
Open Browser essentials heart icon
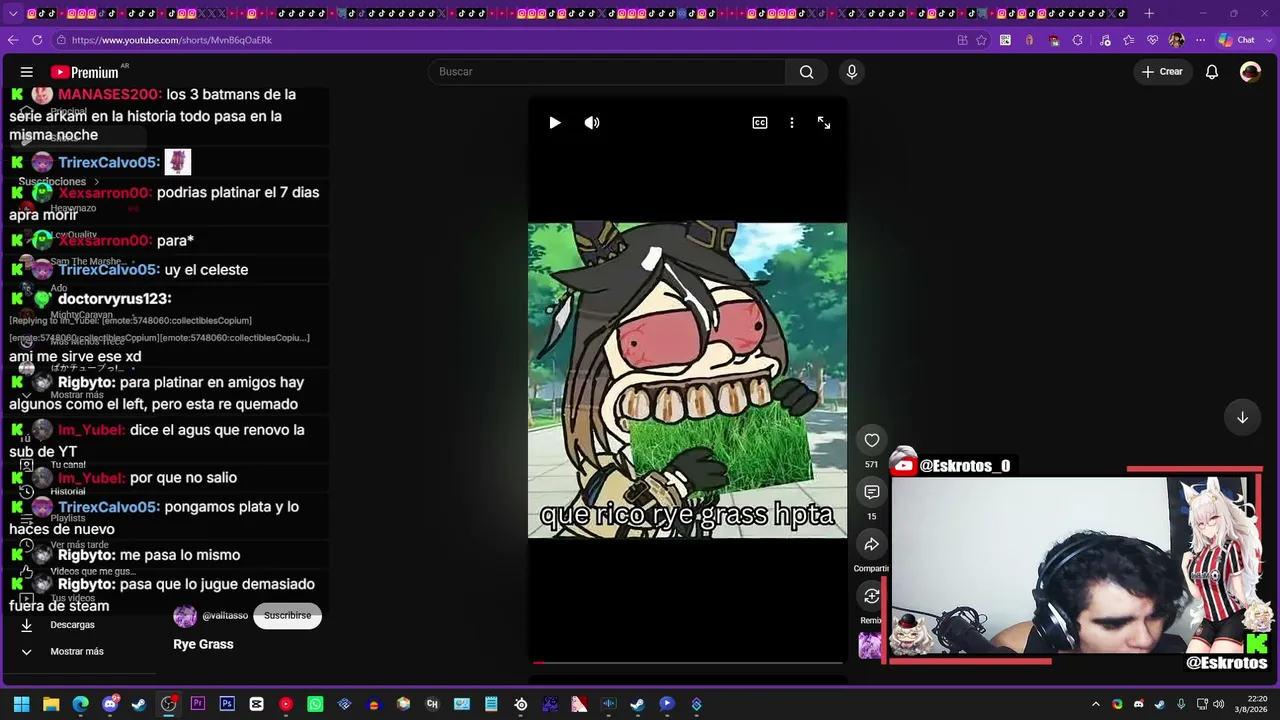click(1153, 40)
